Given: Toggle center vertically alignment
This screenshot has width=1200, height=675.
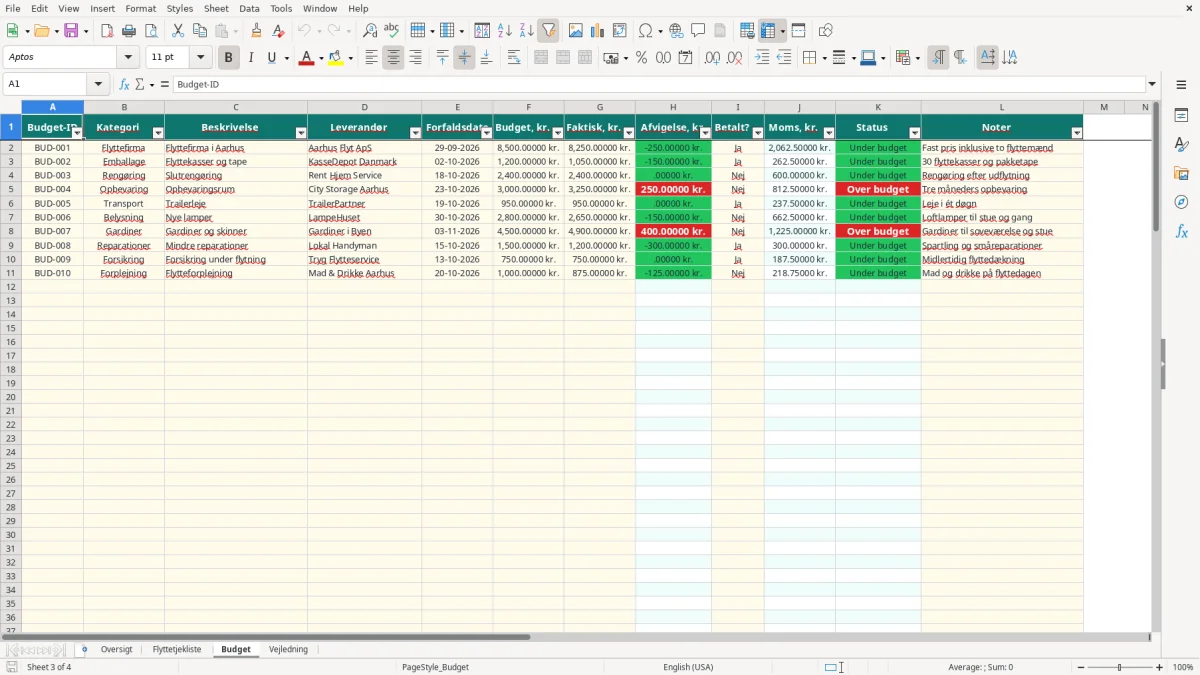Looking at the screenshot, I should [x=464, y=58].
